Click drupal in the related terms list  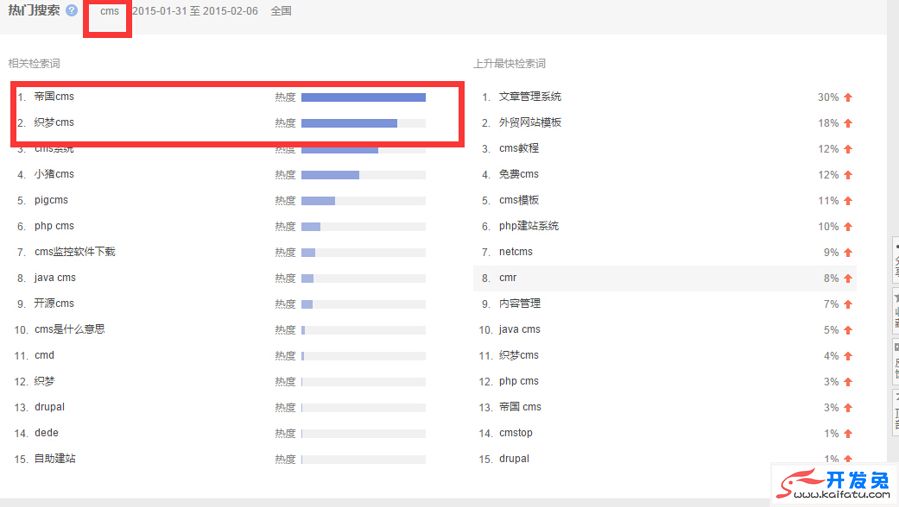click(x=49, y=407)
